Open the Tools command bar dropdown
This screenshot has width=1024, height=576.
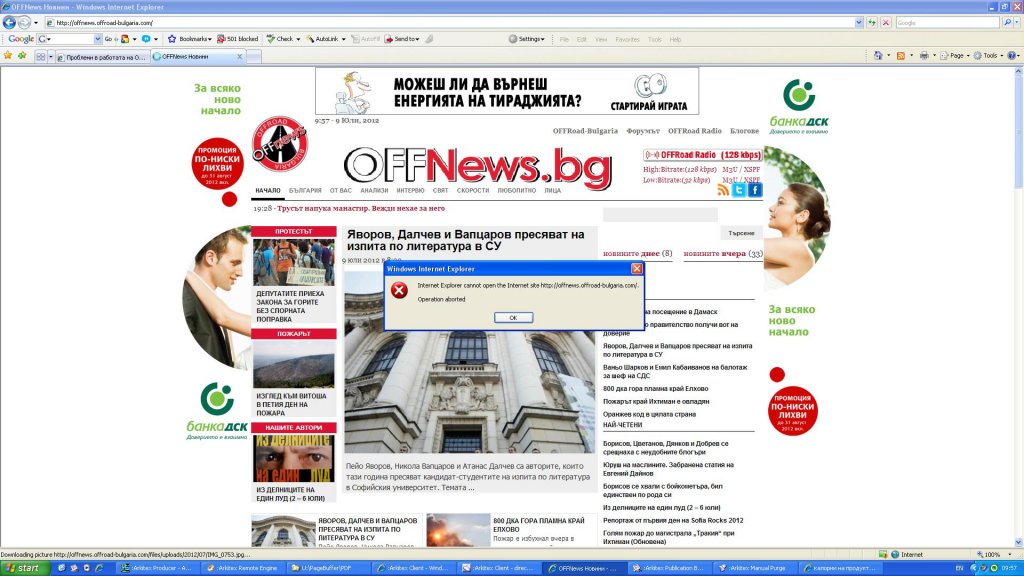tap(988, 56)
